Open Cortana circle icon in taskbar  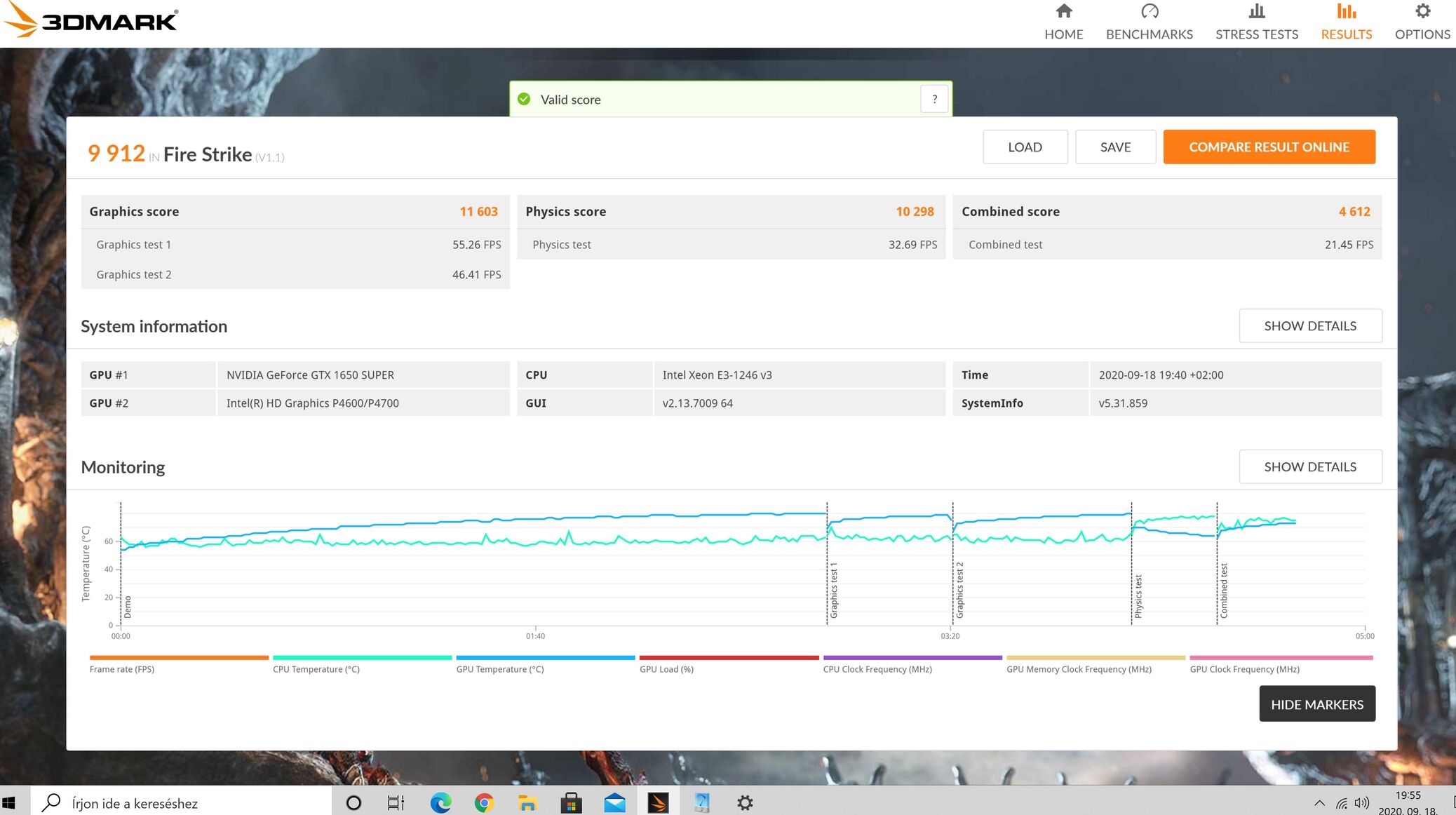(x=353, y=803)
